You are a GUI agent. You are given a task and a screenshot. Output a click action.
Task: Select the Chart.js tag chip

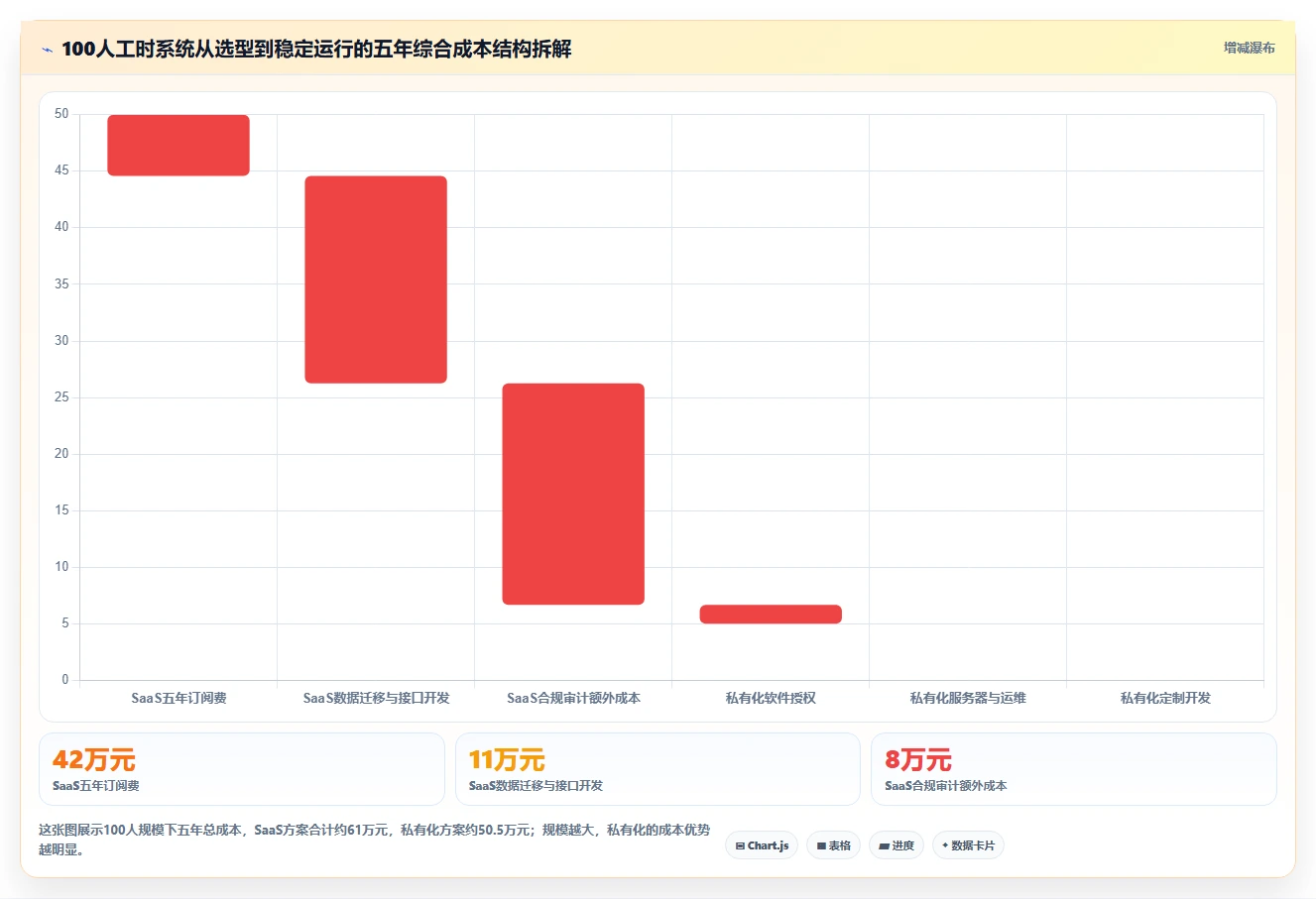pos(762,845)
